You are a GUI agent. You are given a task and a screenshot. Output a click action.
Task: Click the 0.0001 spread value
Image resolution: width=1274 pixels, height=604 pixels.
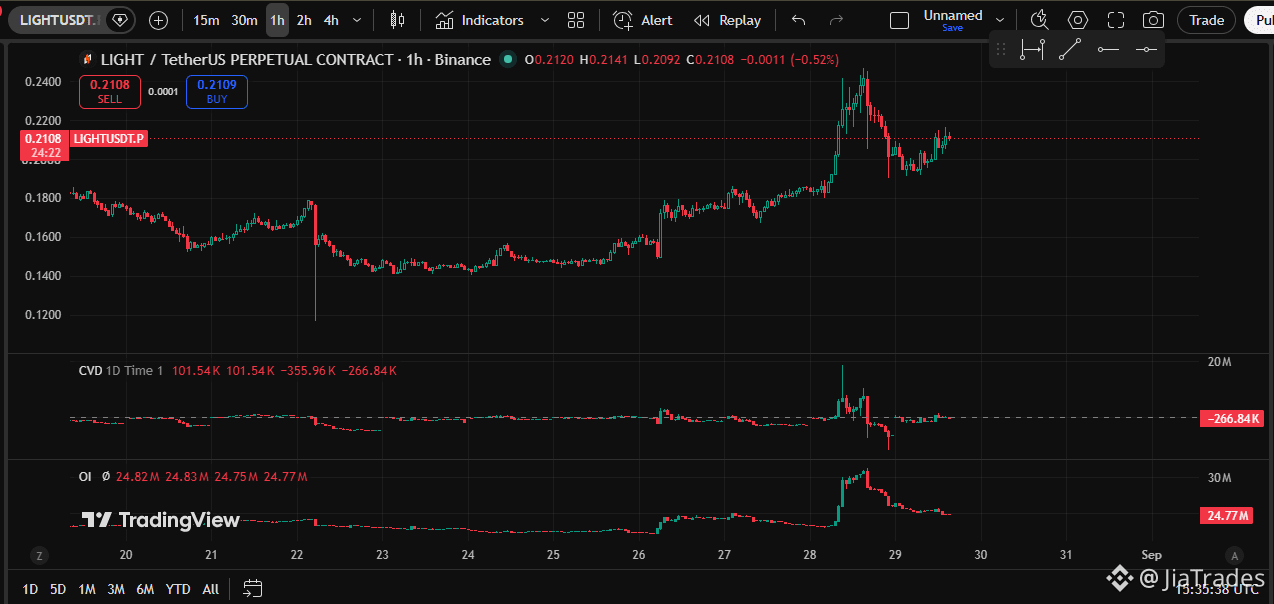click(163, 92)
